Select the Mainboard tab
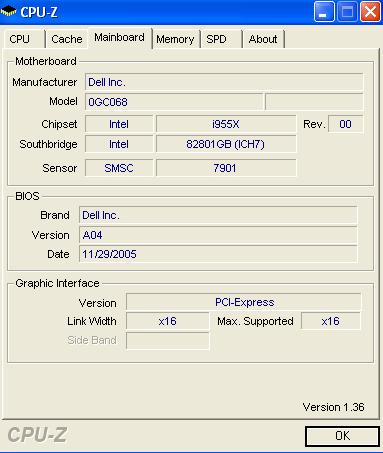 [120, 38]
